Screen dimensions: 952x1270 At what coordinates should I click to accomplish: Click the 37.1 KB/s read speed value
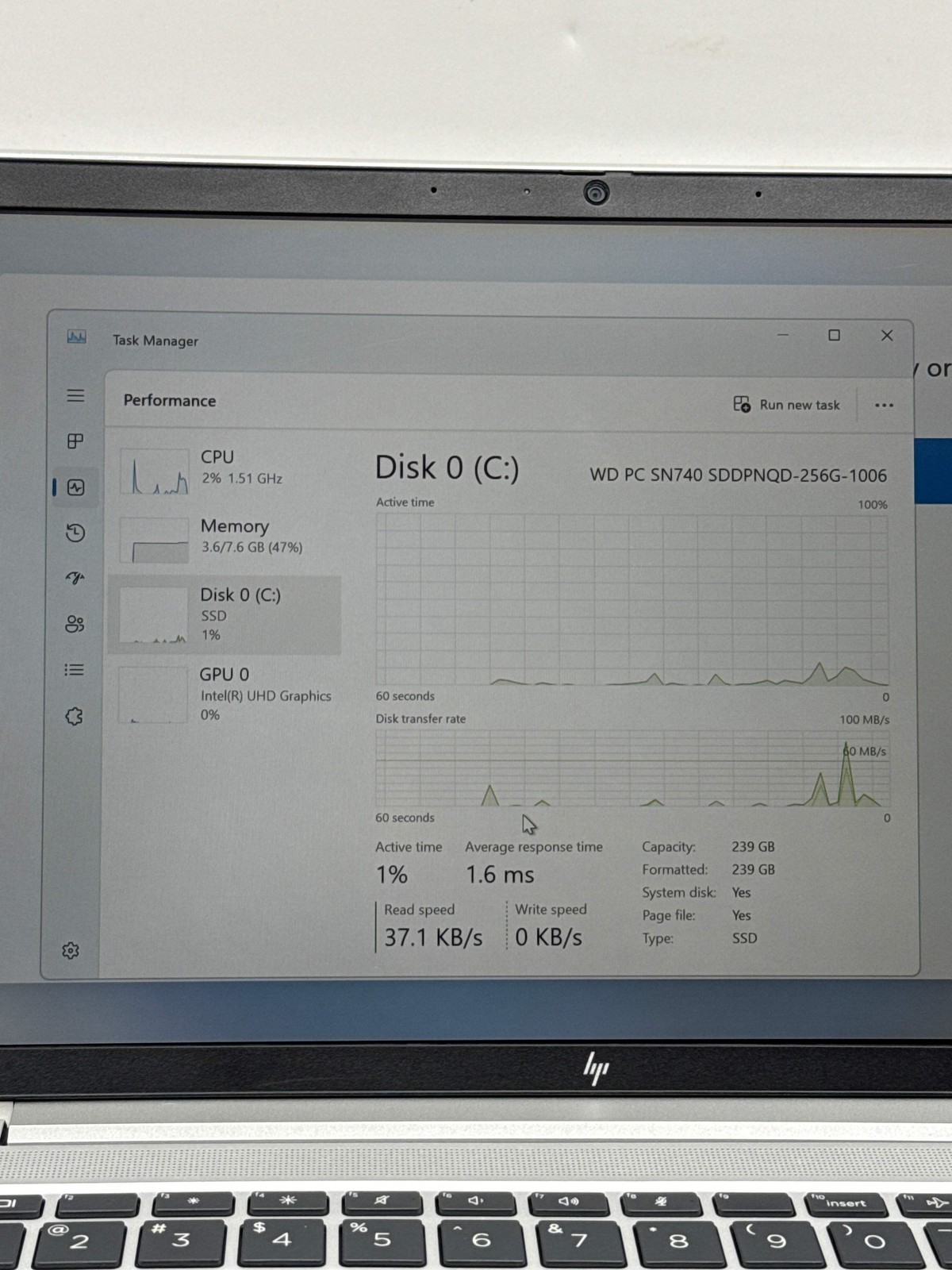[433, 937]
